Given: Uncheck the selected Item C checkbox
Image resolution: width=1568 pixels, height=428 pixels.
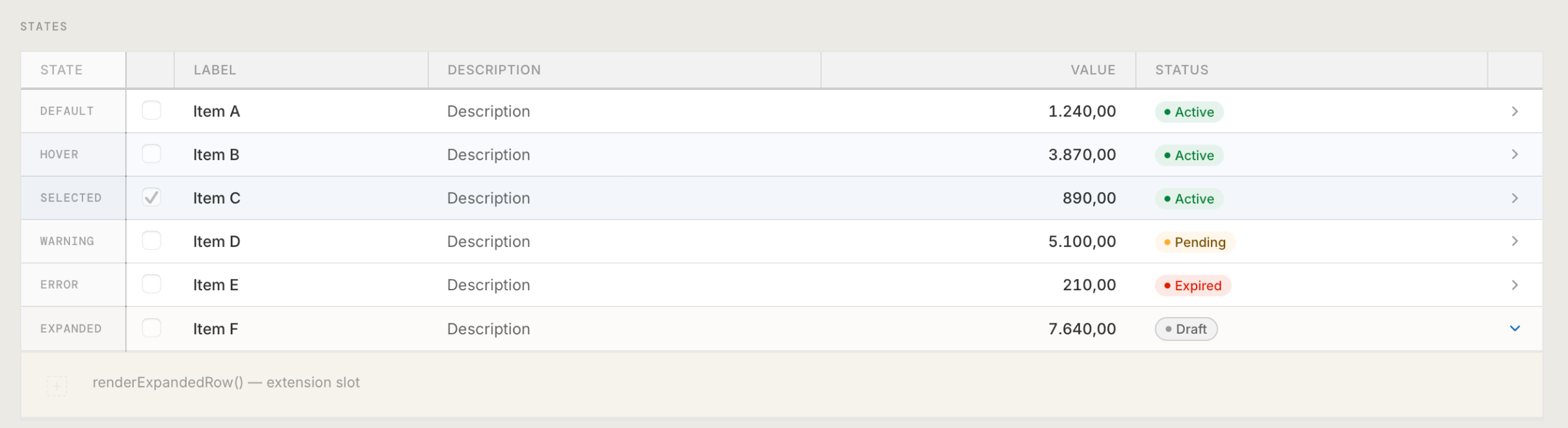Looking at the screenshot, I should pos(151,197).
